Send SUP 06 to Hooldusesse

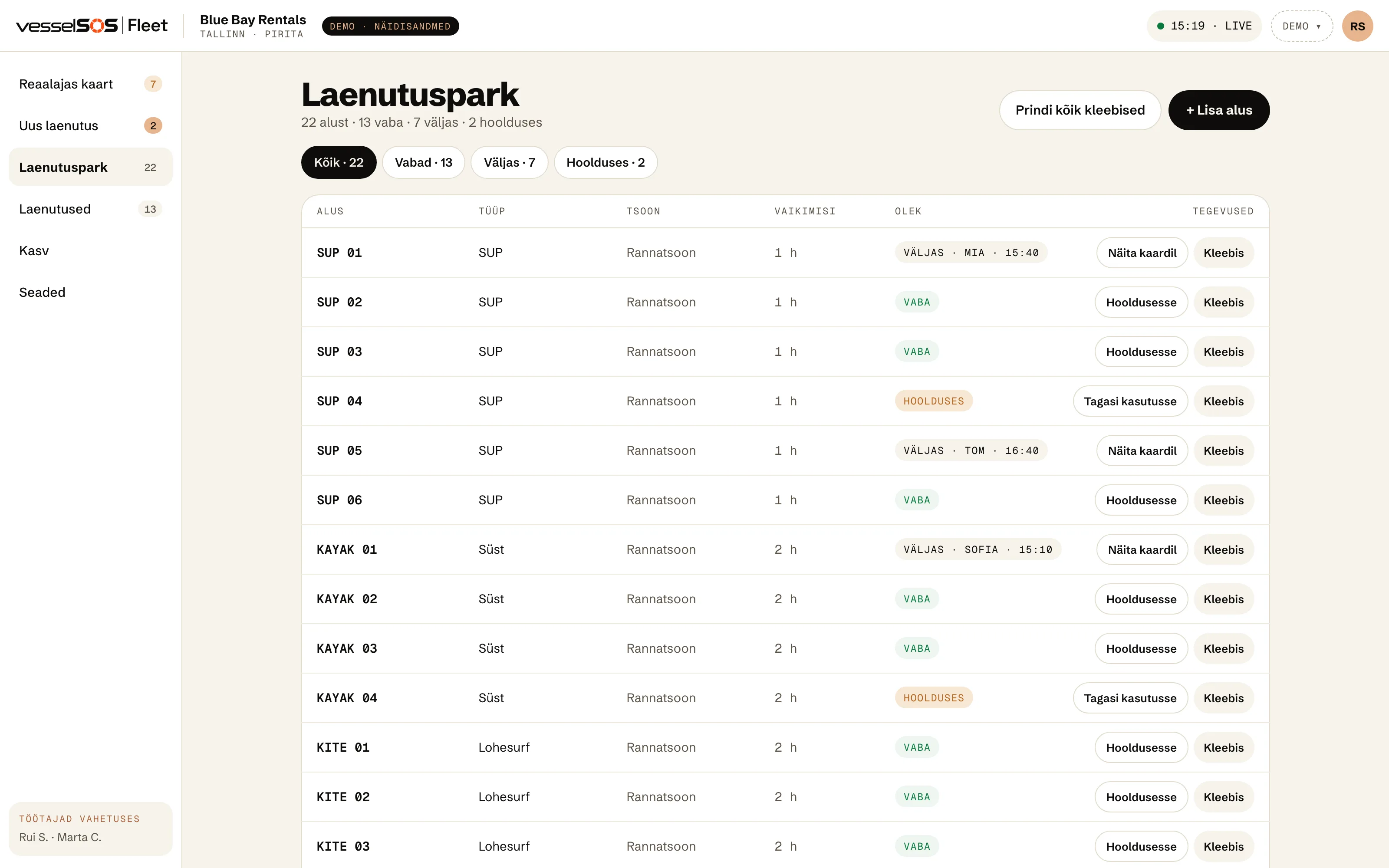coord(1141,500)
